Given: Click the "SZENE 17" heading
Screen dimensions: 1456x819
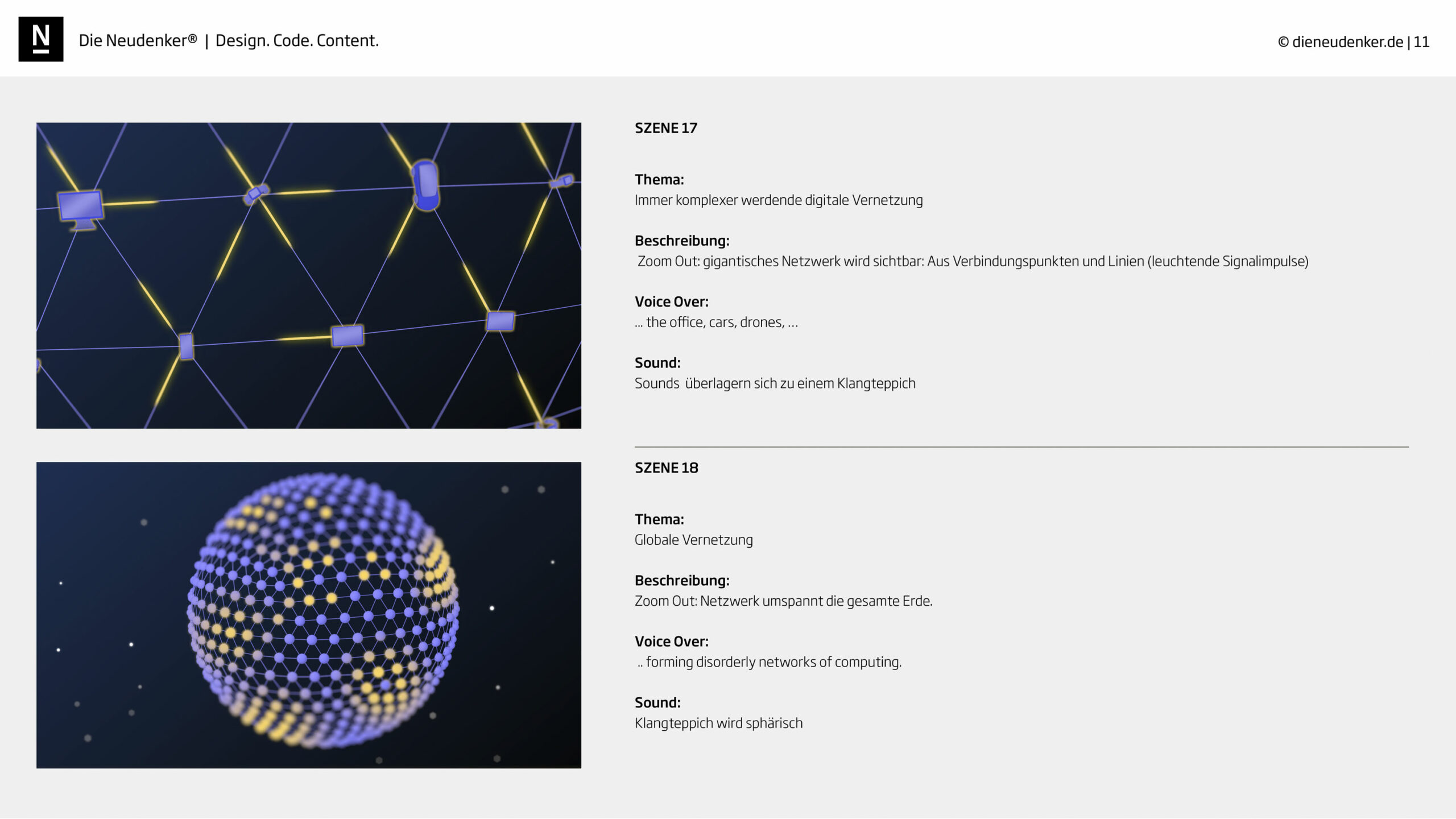Looking at the screenshot, I should click(666, 128).
